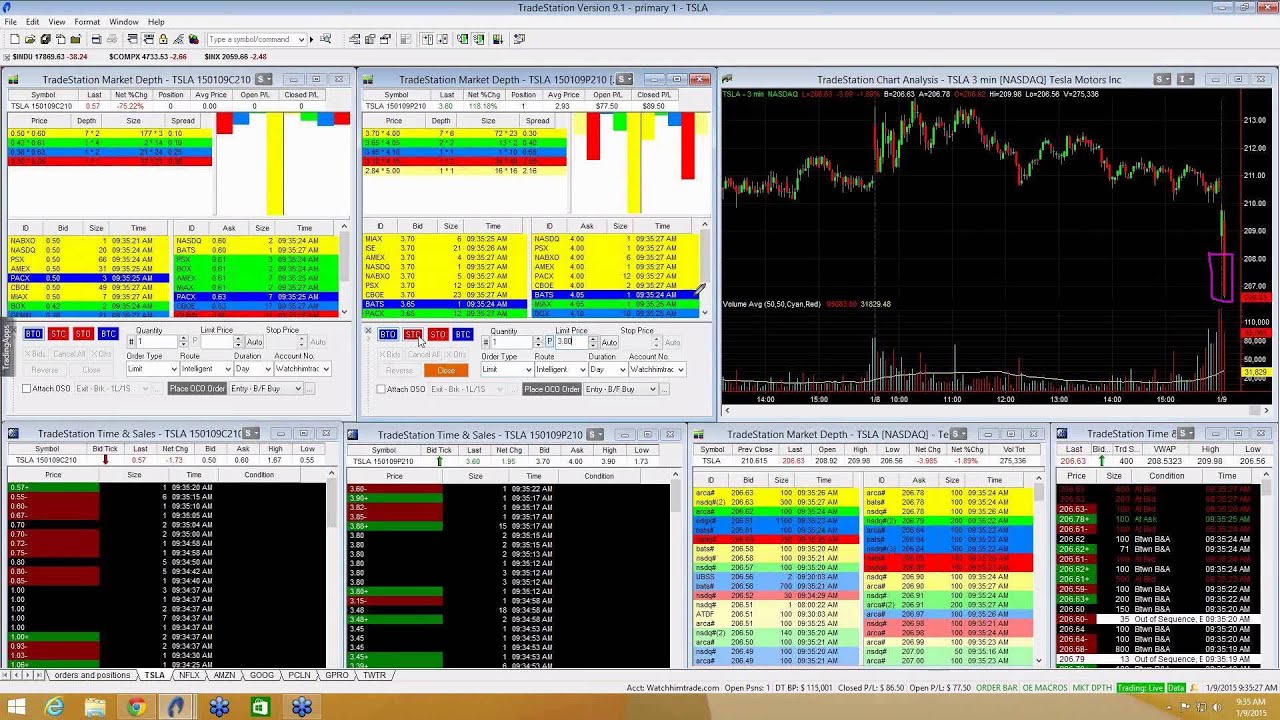Click MKT DPTH in the status bar

coord(1090,688)
